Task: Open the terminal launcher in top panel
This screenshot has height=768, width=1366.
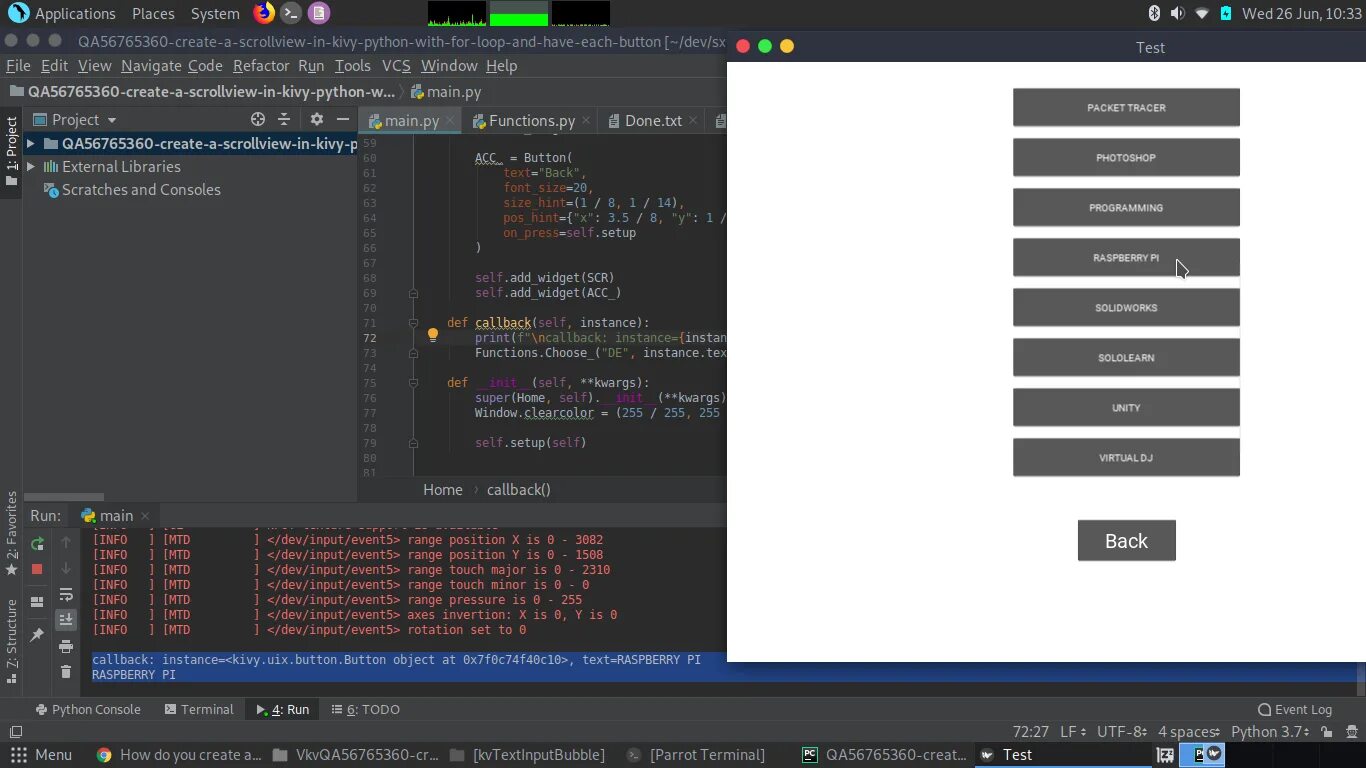Action: coord(291,13)
